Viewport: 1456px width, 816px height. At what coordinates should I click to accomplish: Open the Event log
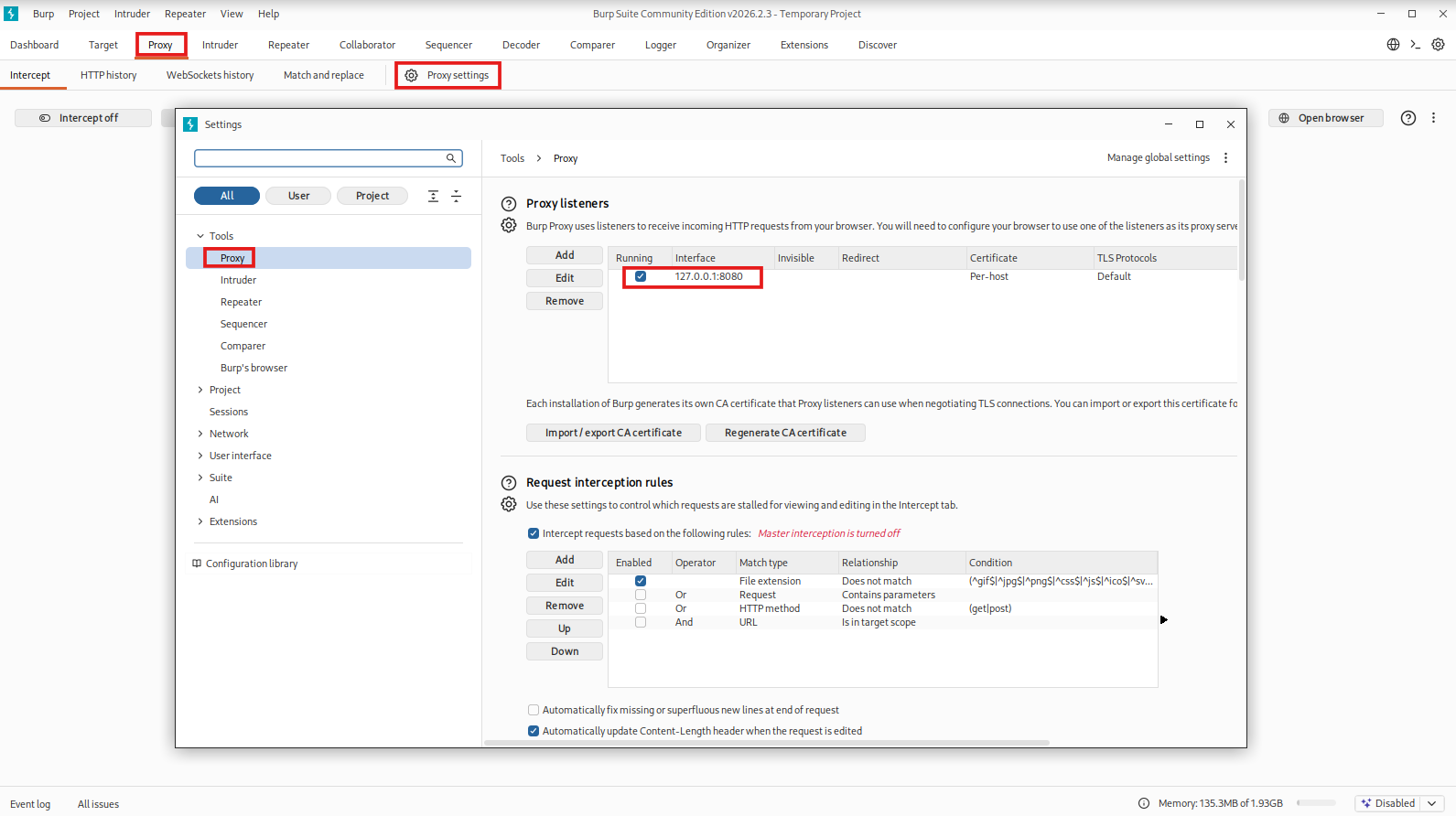(x=30, y=804)
